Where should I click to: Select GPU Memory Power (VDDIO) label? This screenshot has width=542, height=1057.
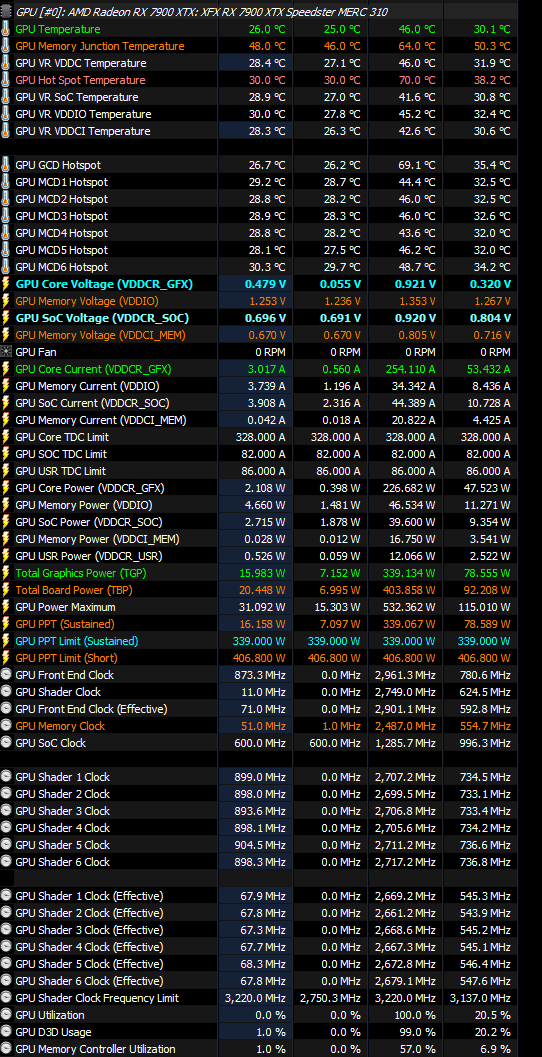point(84,505)
